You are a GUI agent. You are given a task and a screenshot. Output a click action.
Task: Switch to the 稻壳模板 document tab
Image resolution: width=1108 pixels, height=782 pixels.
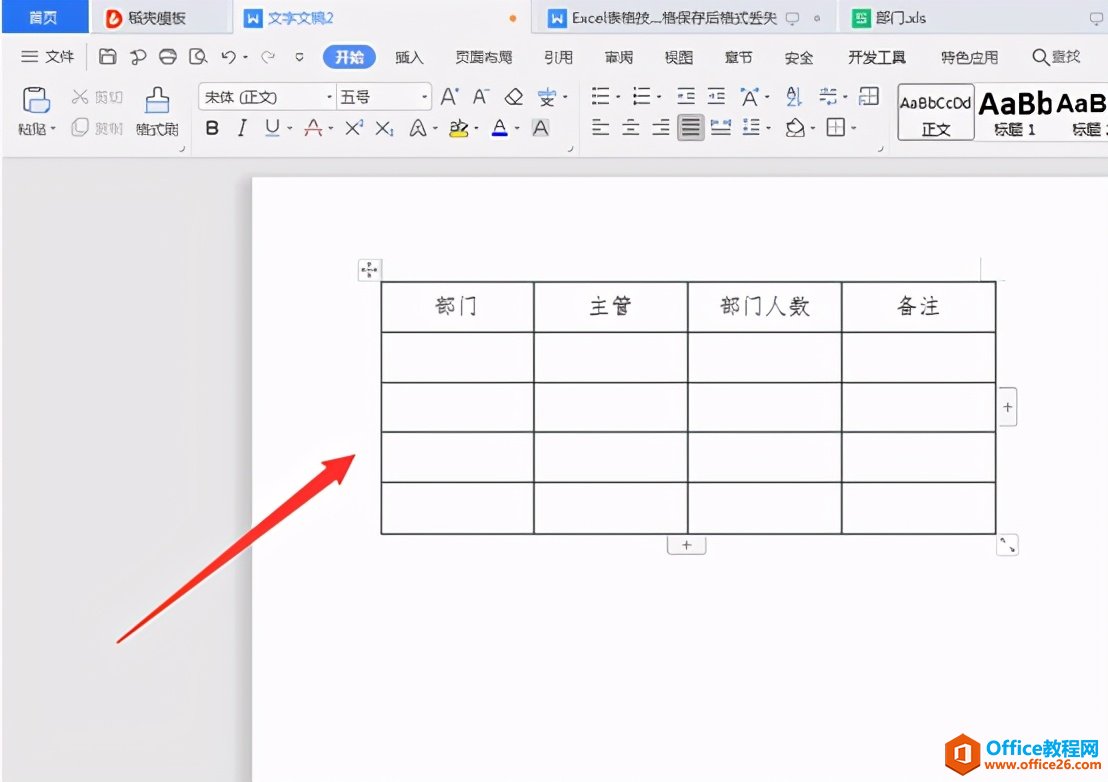(160, 18)
